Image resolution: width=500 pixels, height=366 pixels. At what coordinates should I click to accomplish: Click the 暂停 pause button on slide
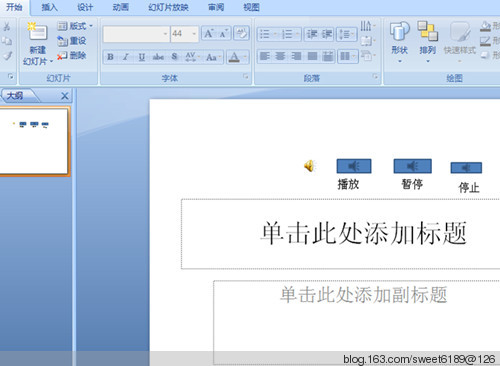[412, 166]
